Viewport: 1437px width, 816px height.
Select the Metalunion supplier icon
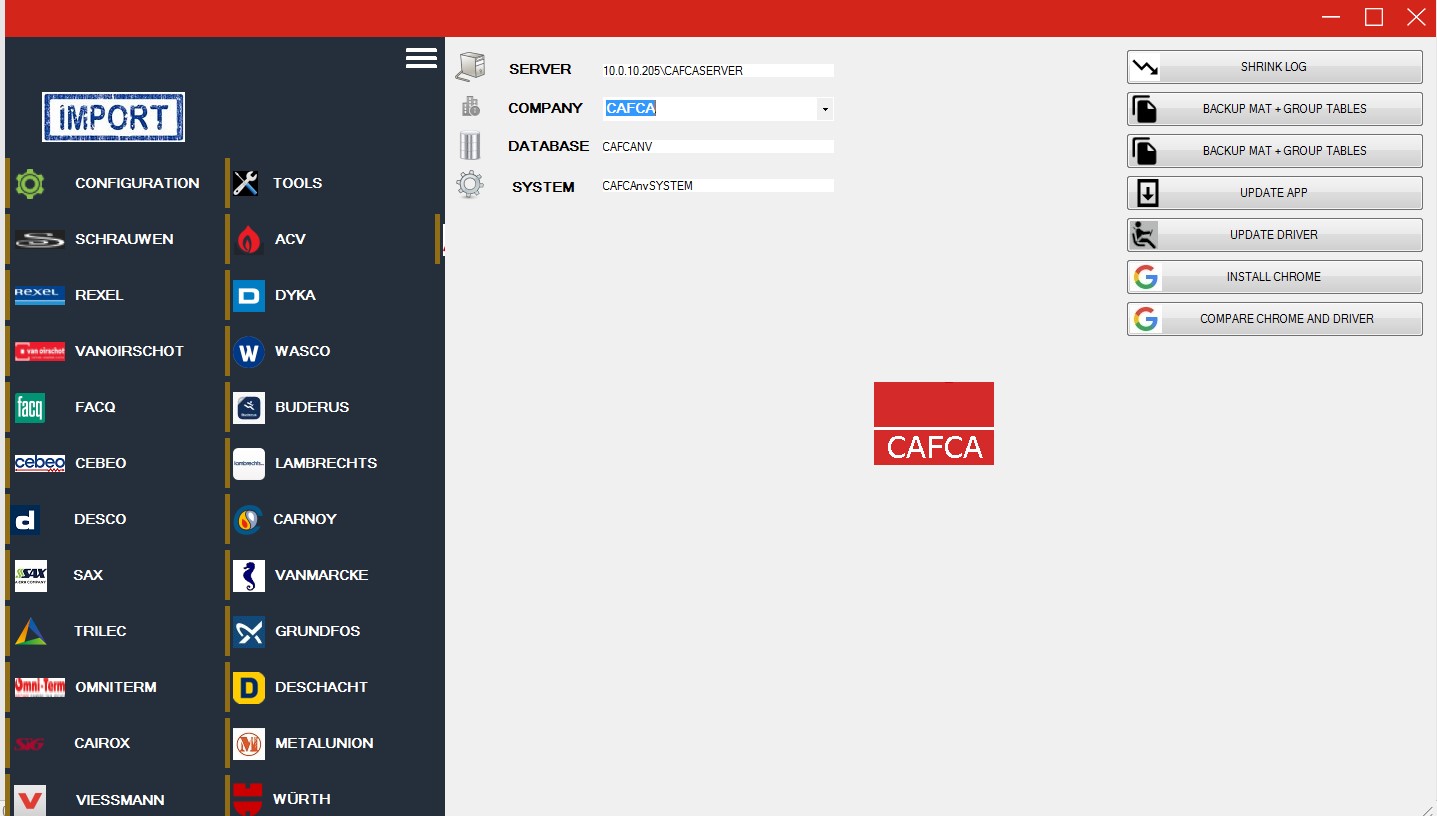(249, 743)
